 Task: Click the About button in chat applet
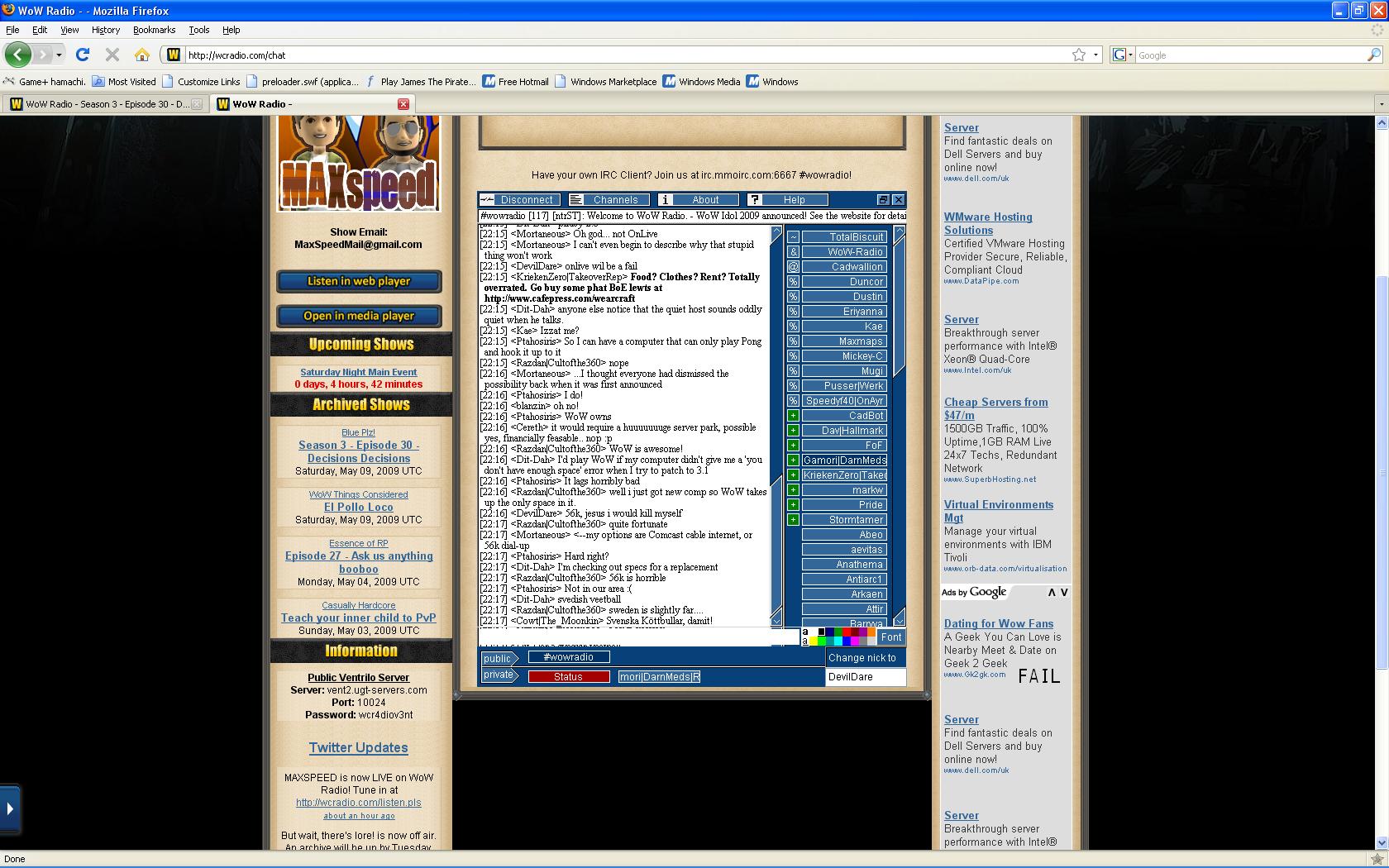[x=699, y=200]
